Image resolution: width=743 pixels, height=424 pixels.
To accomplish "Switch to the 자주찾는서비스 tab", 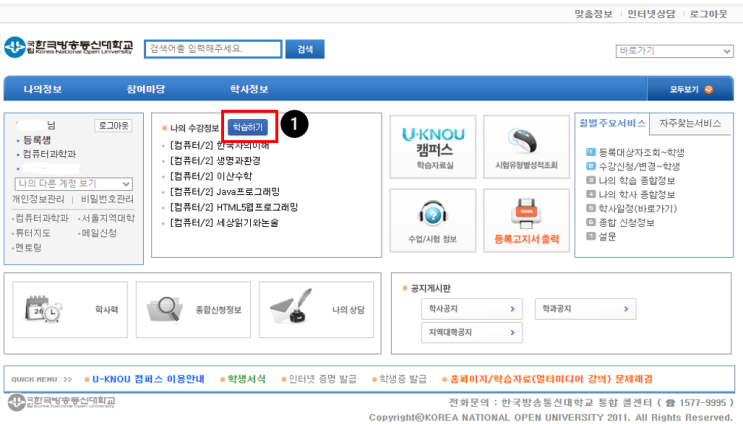I will point(690,123).
